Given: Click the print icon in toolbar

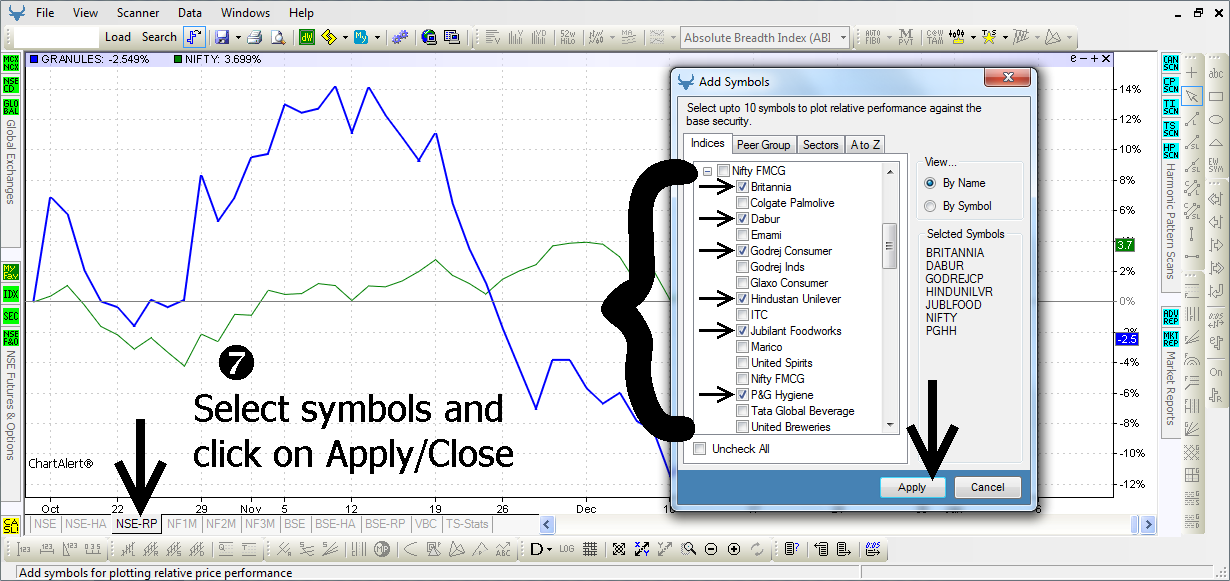Looking at the screenshot, I should pyautogui.click(x=255, y=37).
